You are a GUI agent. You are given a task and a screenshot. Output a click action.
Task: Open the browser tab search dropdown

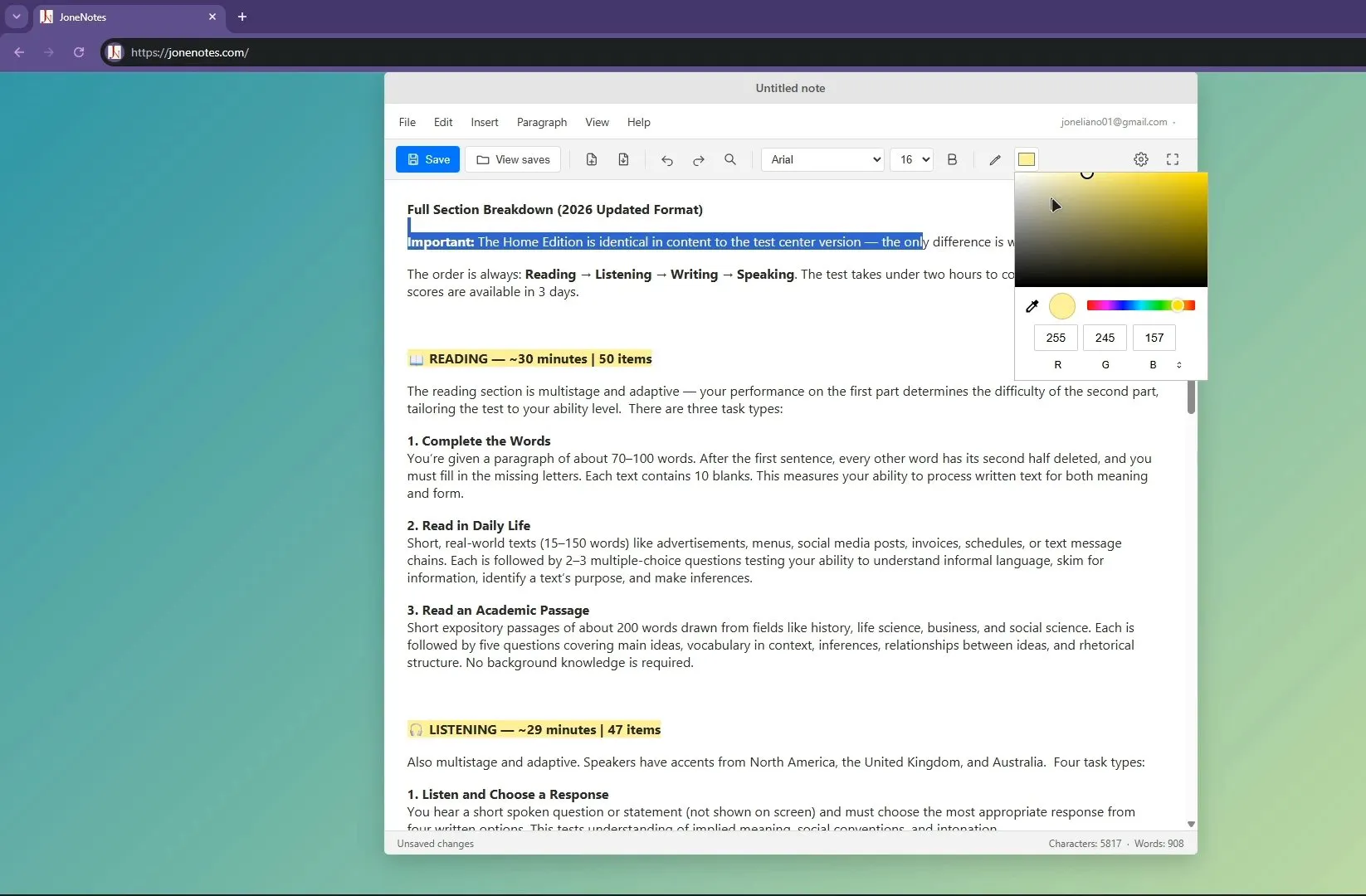pyautogui.click(x=16, y=17)
